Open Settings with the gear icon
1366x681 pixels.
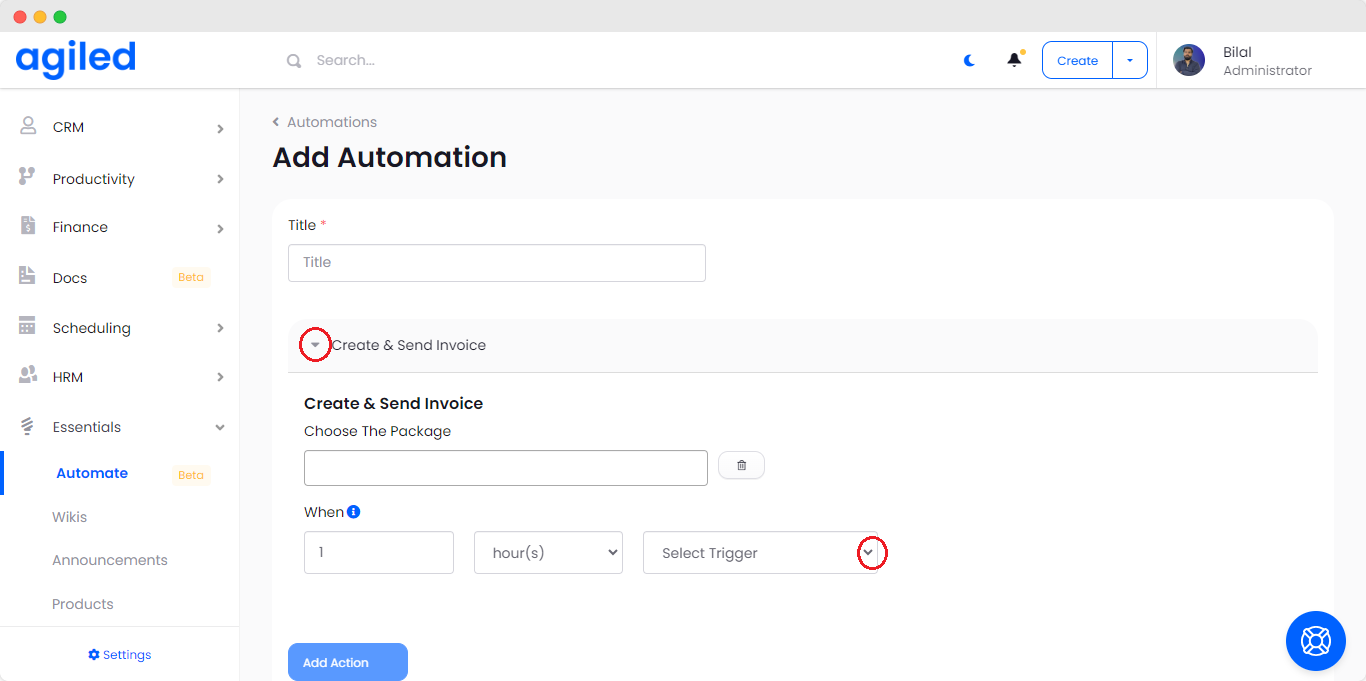click(x=94, y=655)
